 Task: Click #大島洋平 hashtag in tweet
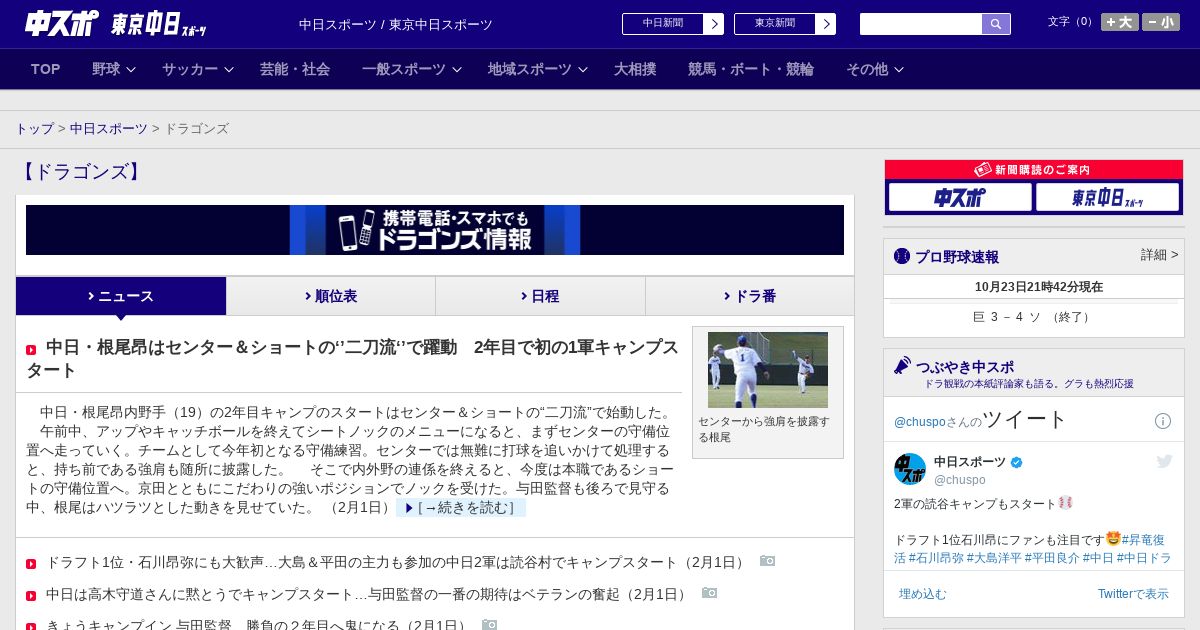(995, 558)
